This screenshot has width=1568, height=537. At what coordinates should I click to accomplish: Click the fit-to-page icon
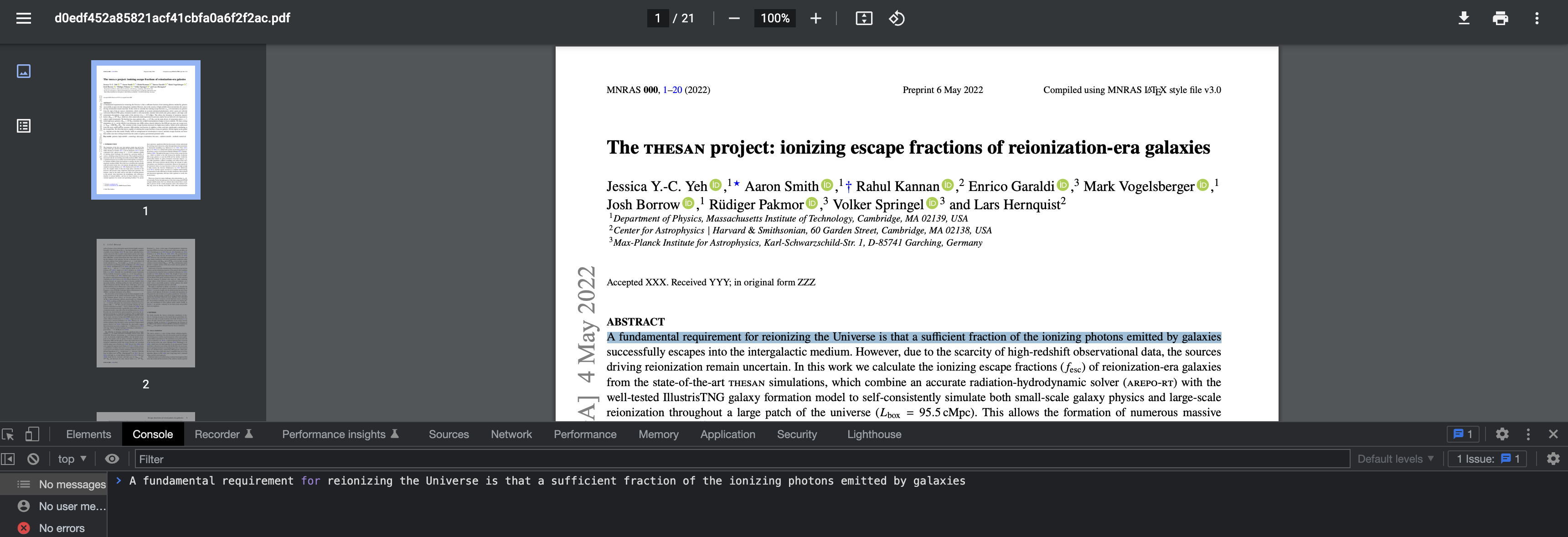[864, 18]
